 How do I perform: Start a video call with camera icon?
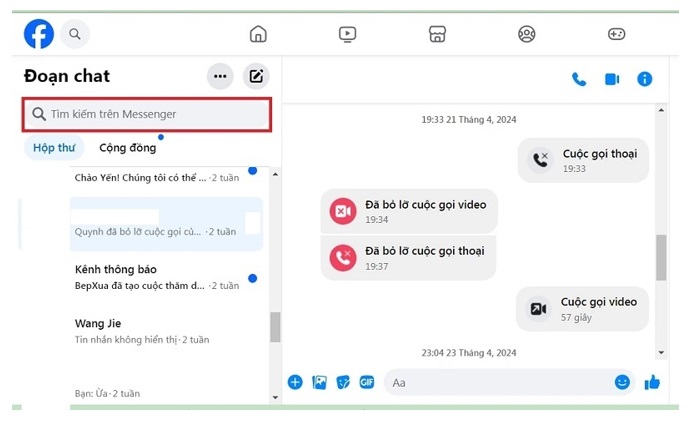(x=612, y=79)
